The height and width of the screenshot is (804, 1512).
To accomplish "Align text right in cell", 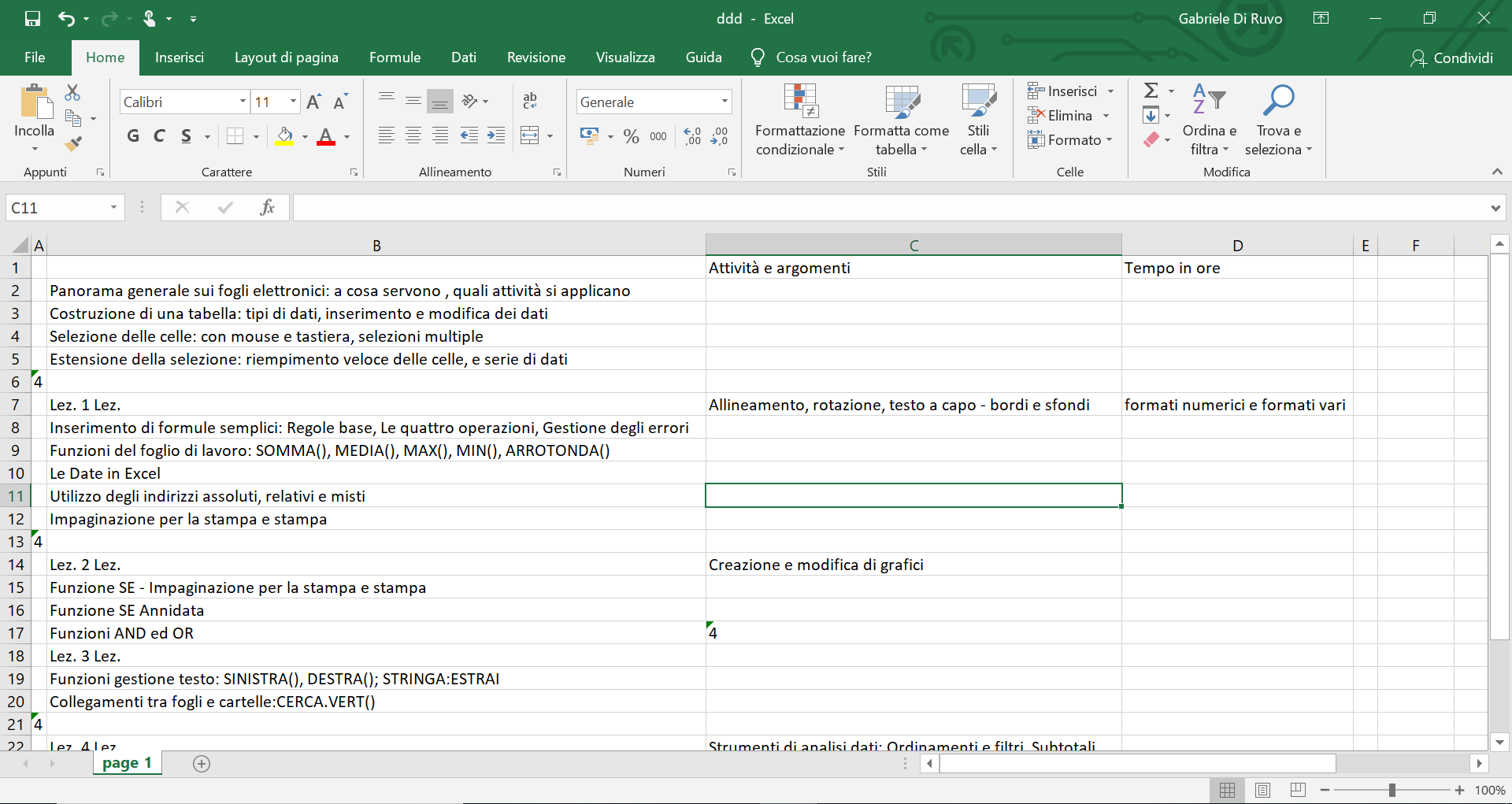I will (440, 135).
